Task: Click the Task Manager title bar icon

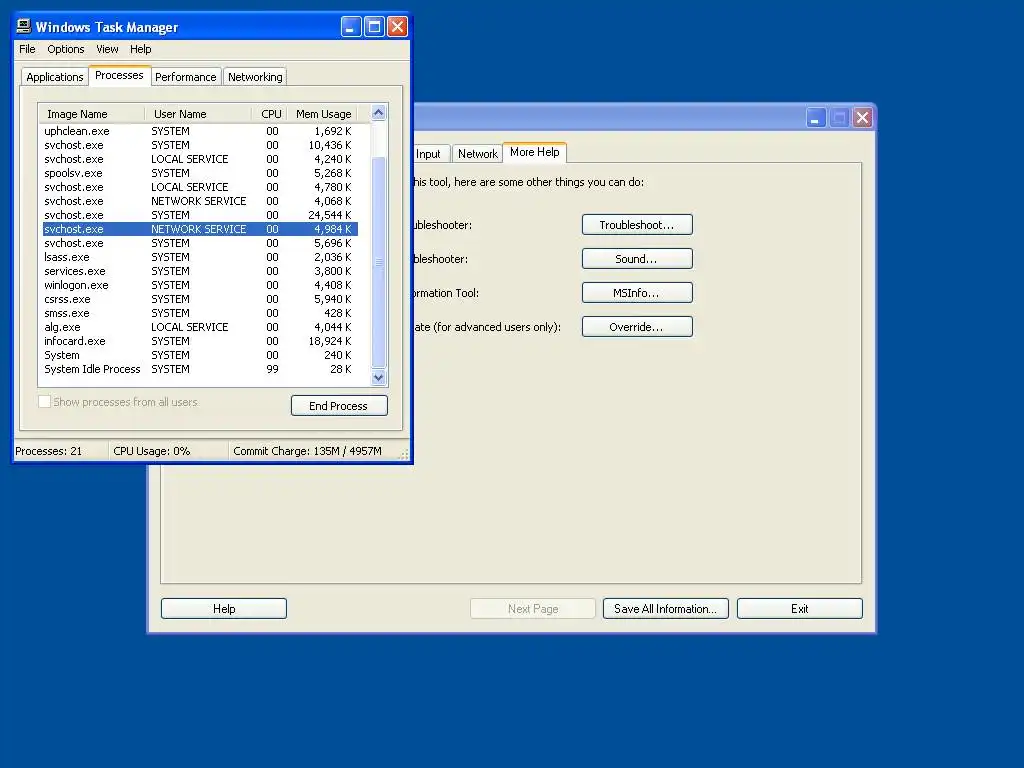Action: [24, 26]
